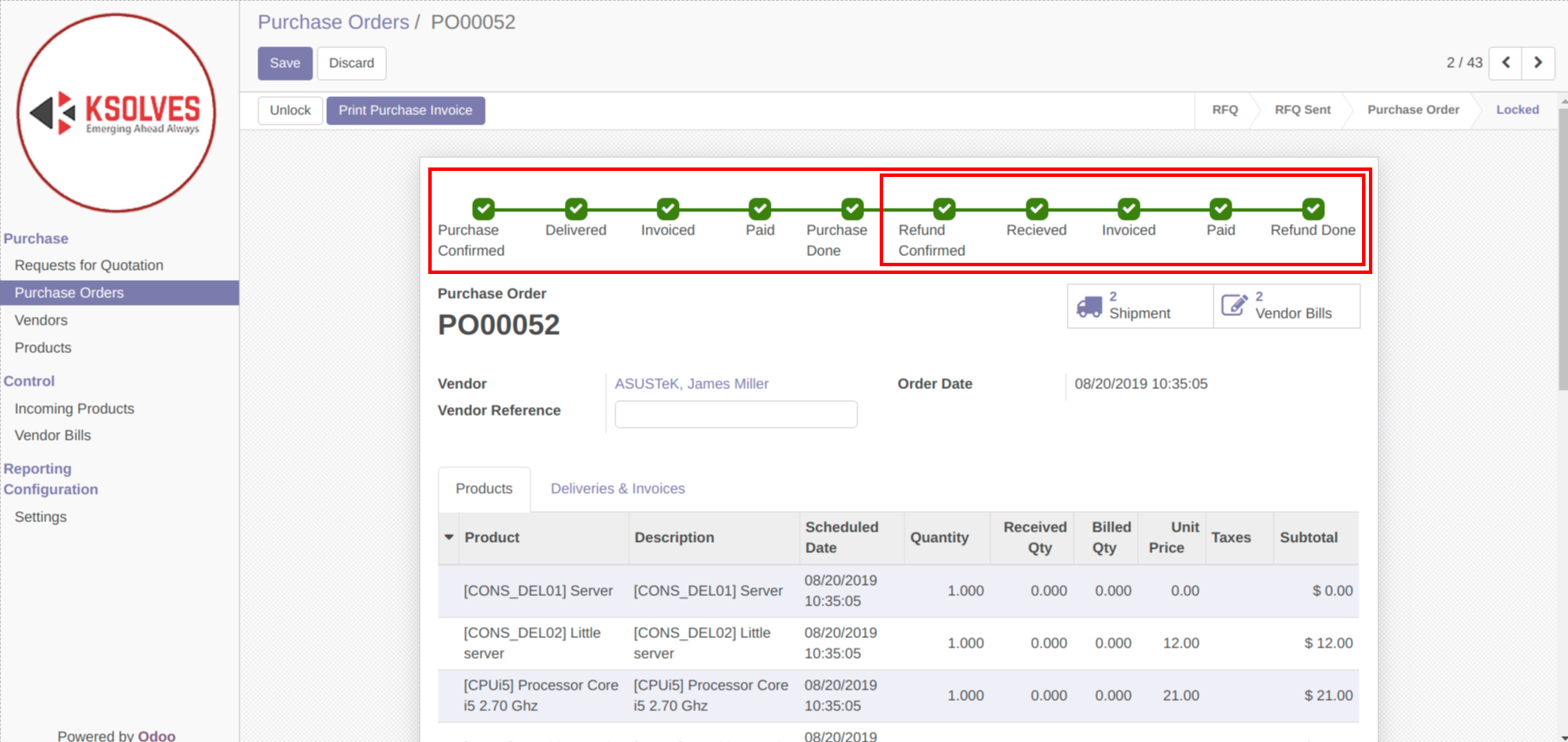Click the vertical page scrollbar
This screenshot has width=1568, height=742.
1562,249
